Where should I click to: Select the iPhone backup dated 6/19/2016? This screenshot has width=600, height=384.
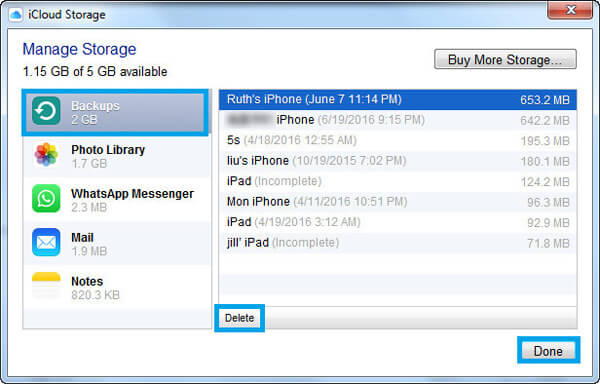398,120
